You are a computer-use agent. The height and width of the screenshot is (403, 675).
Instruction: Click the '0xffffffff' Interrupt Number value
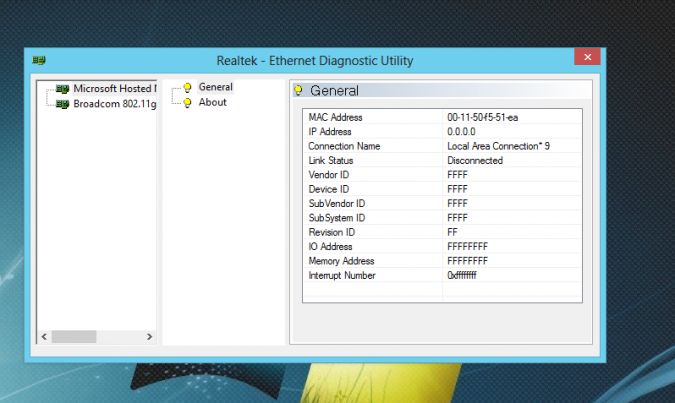pos(462,275)
